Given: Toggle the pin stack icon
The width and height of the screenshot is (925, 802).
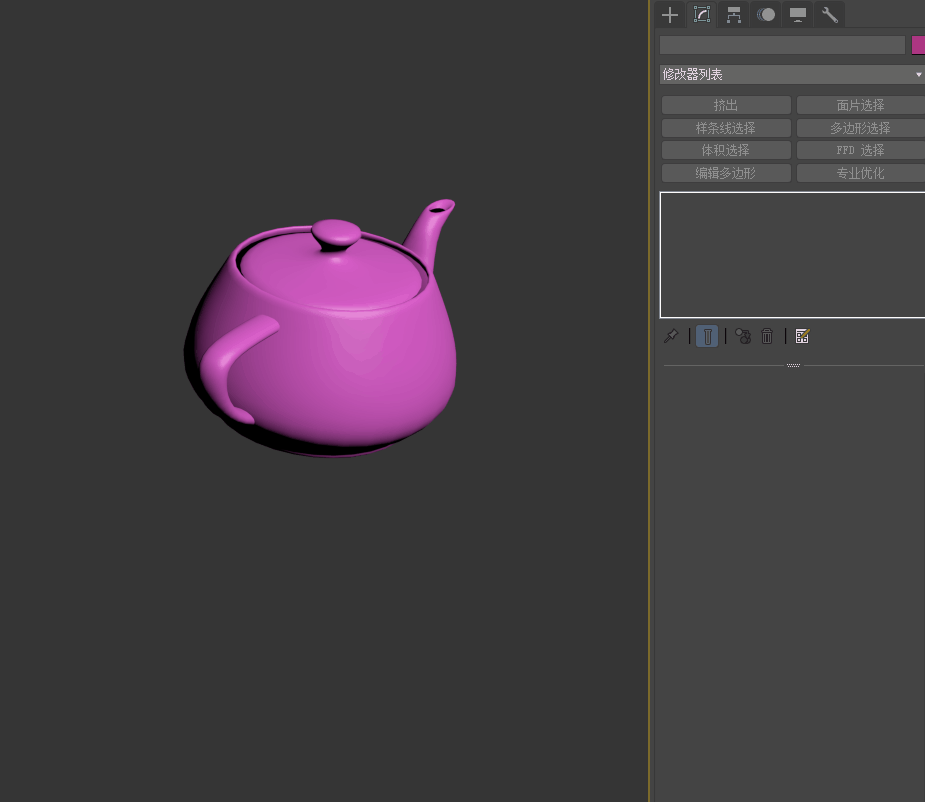Looking at the screenshot, I should 671,336.
